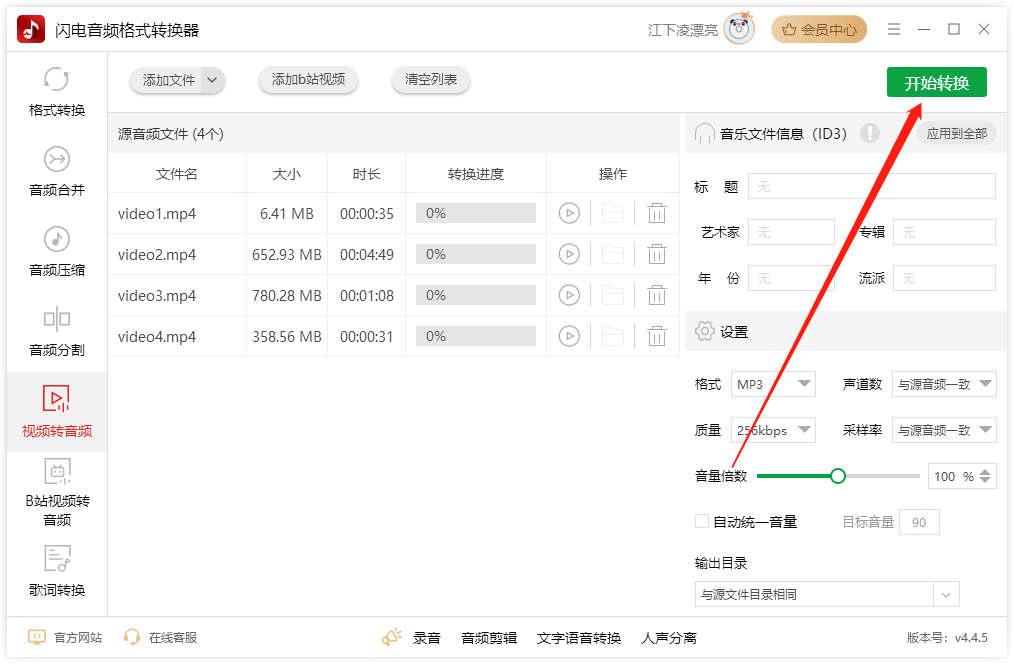Select the 音频压缩 compression tool
The width and height of the screenshot is (1014, 664).
click(x=57, y=251)
